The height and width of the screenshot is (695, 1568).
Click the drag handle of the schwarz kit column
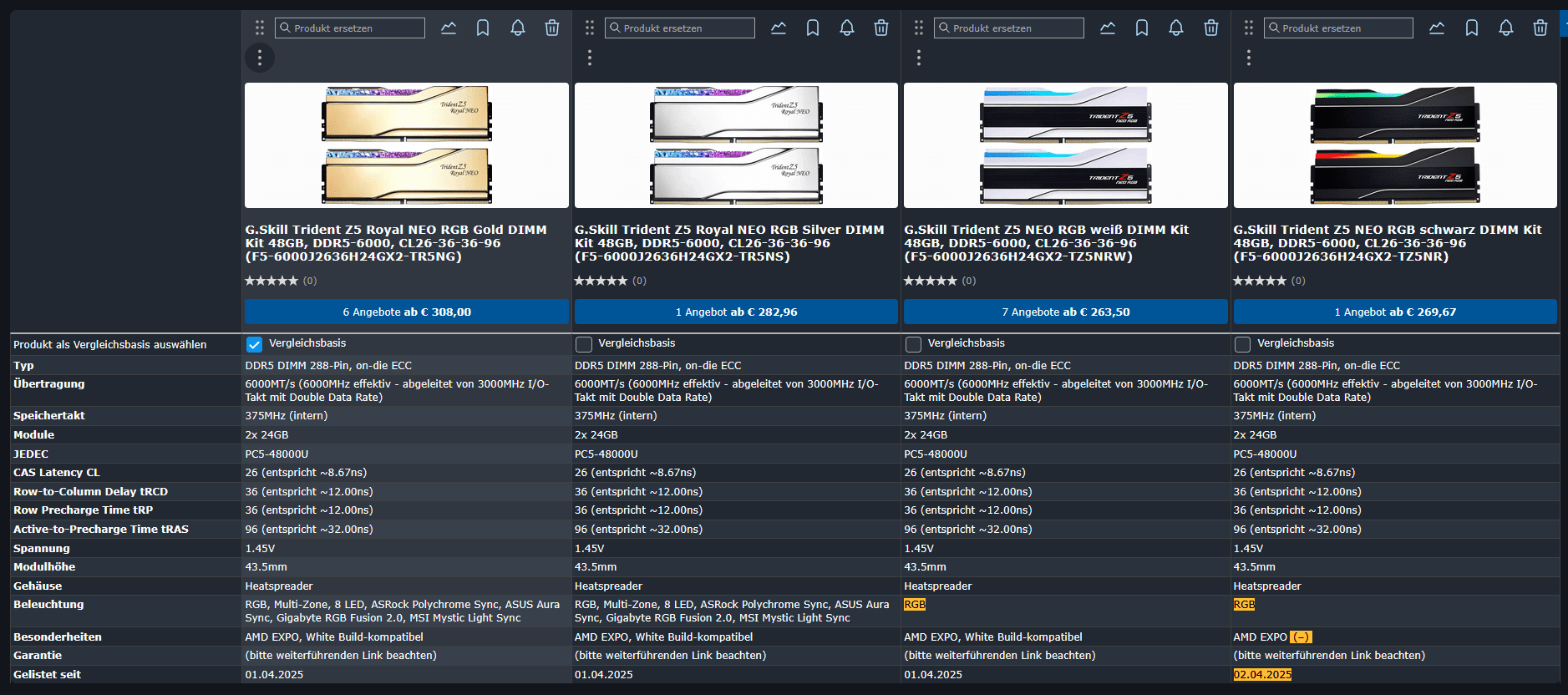tap(1249, 28)
